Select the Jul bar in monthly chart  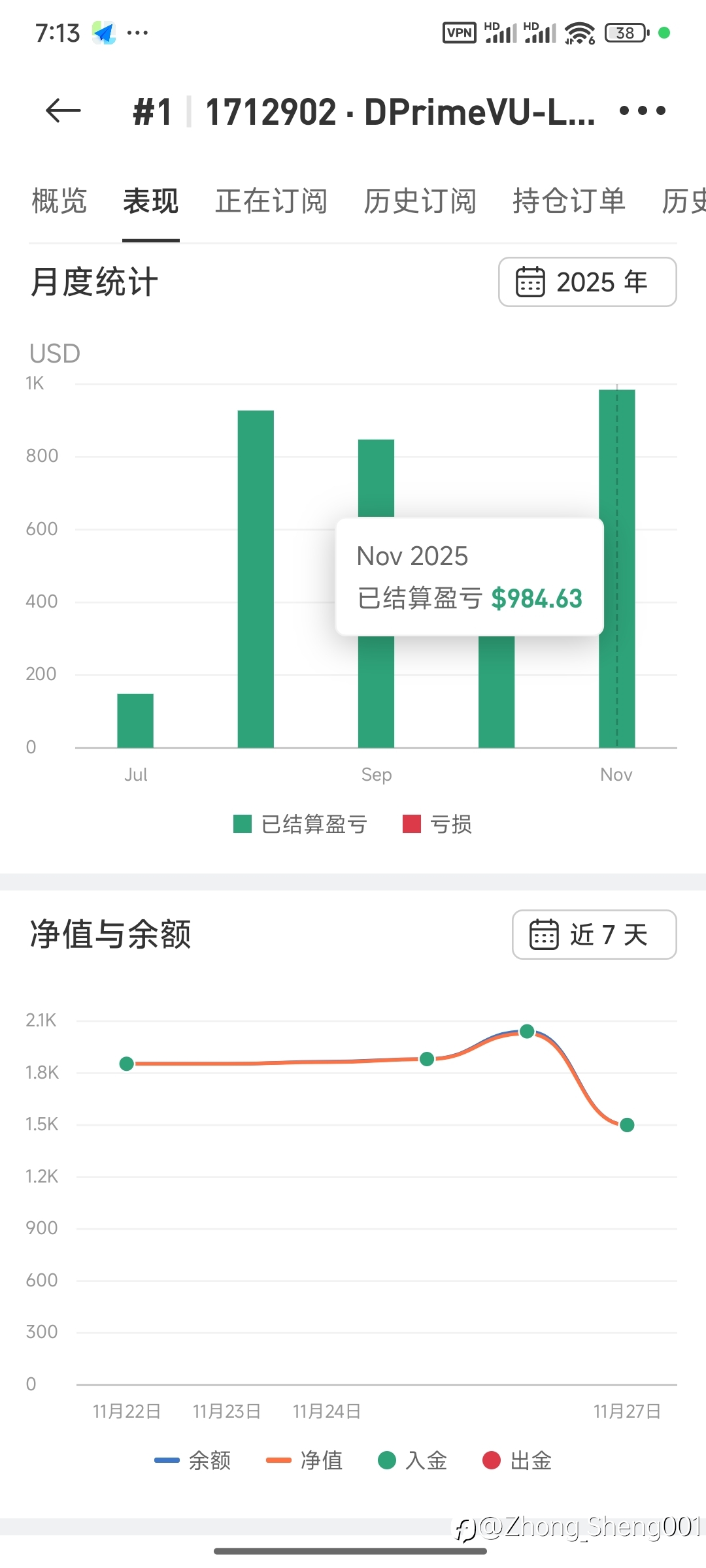pyautogui.click(x=135, y=721)
